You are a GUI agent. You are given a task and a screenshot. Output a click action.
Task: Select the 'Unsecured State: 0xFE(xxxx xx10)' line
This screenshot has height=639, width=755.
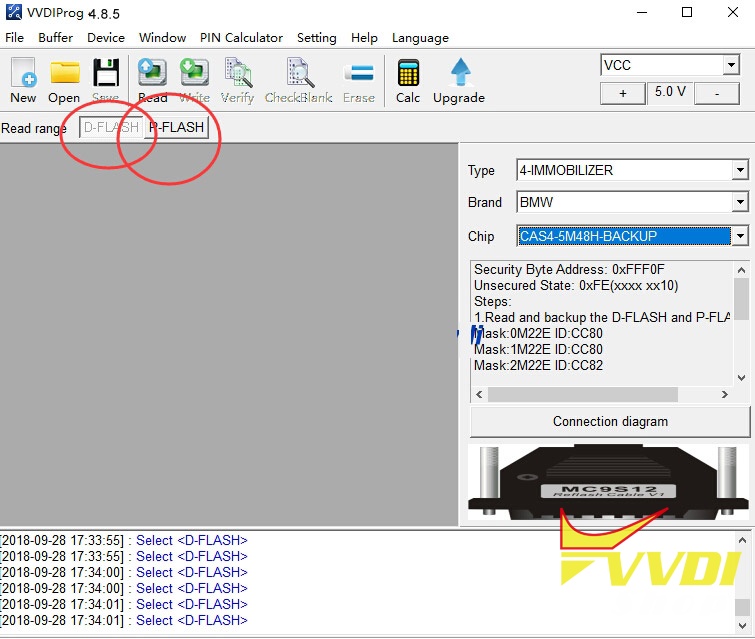coord(576,286)
